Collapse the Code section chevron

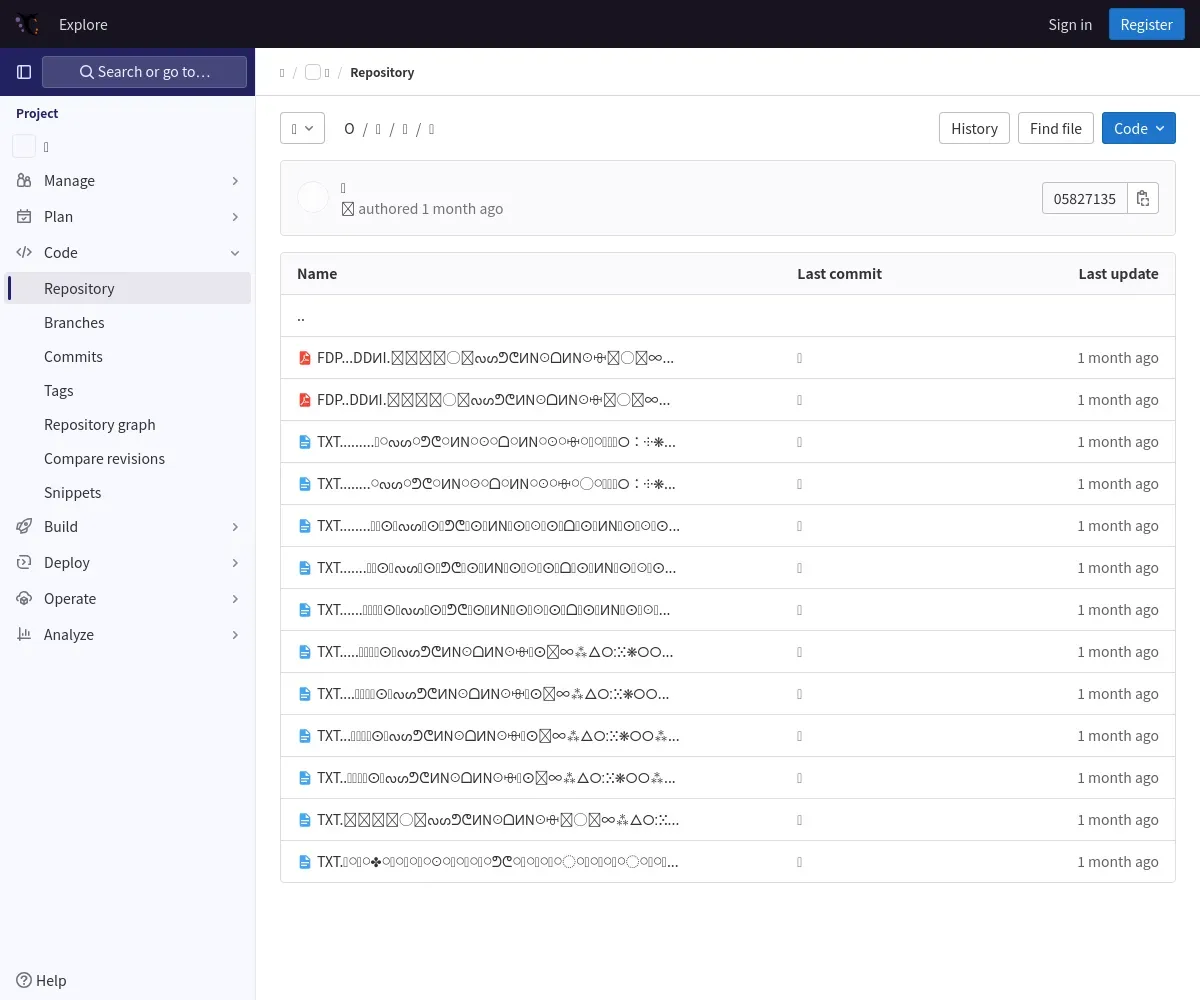pyautogui.click(x=235, y=252)
